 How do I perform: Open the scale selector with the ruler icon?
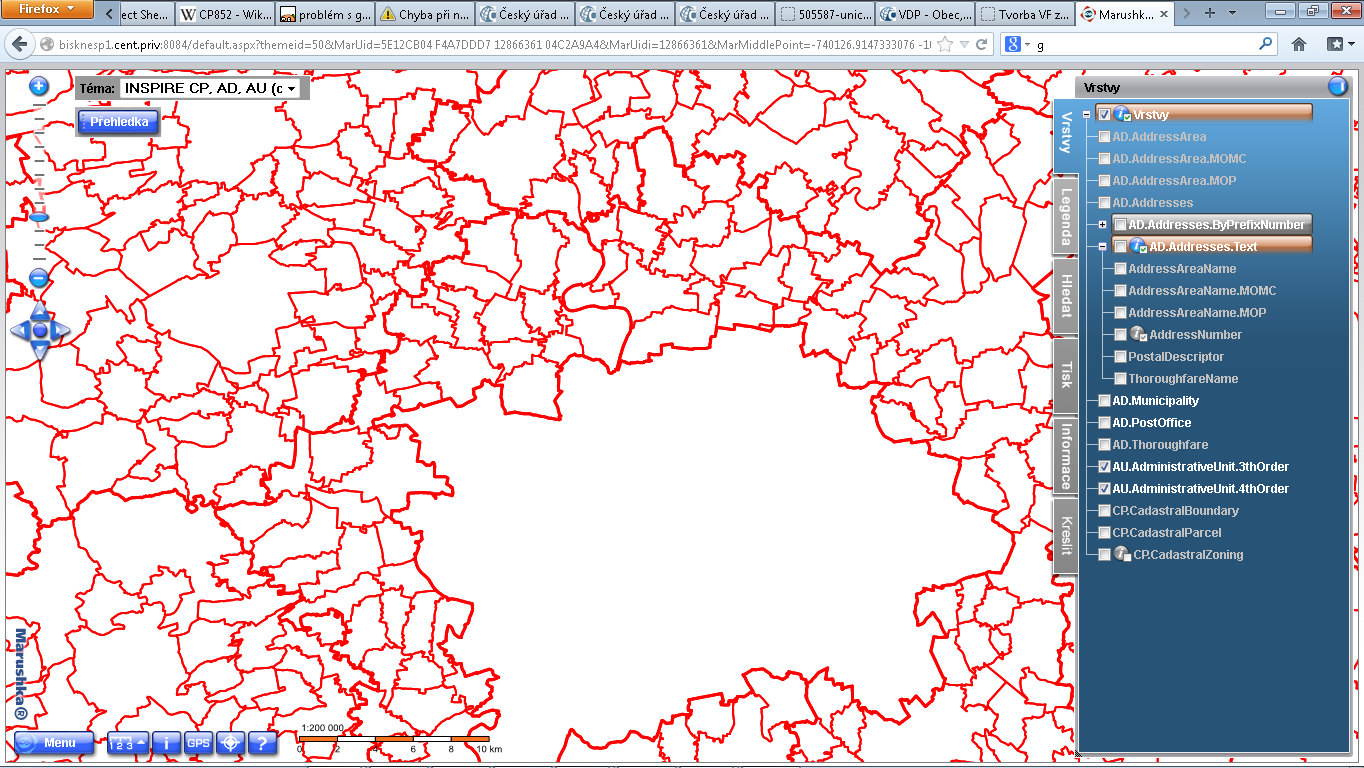point(127,743)
